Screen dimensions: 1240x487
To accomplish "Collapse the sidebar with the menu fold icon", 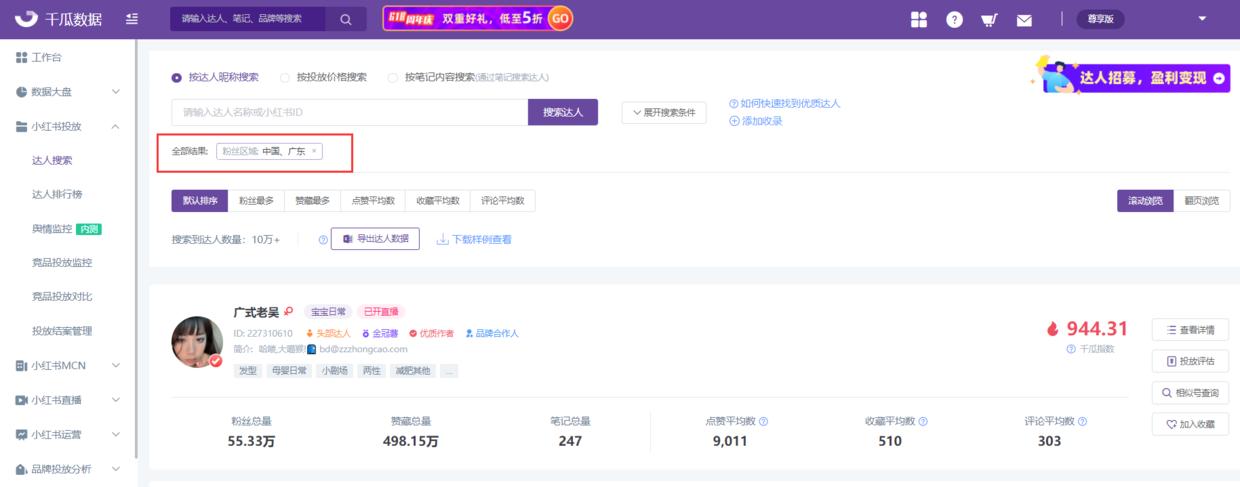I will point(132,19).
